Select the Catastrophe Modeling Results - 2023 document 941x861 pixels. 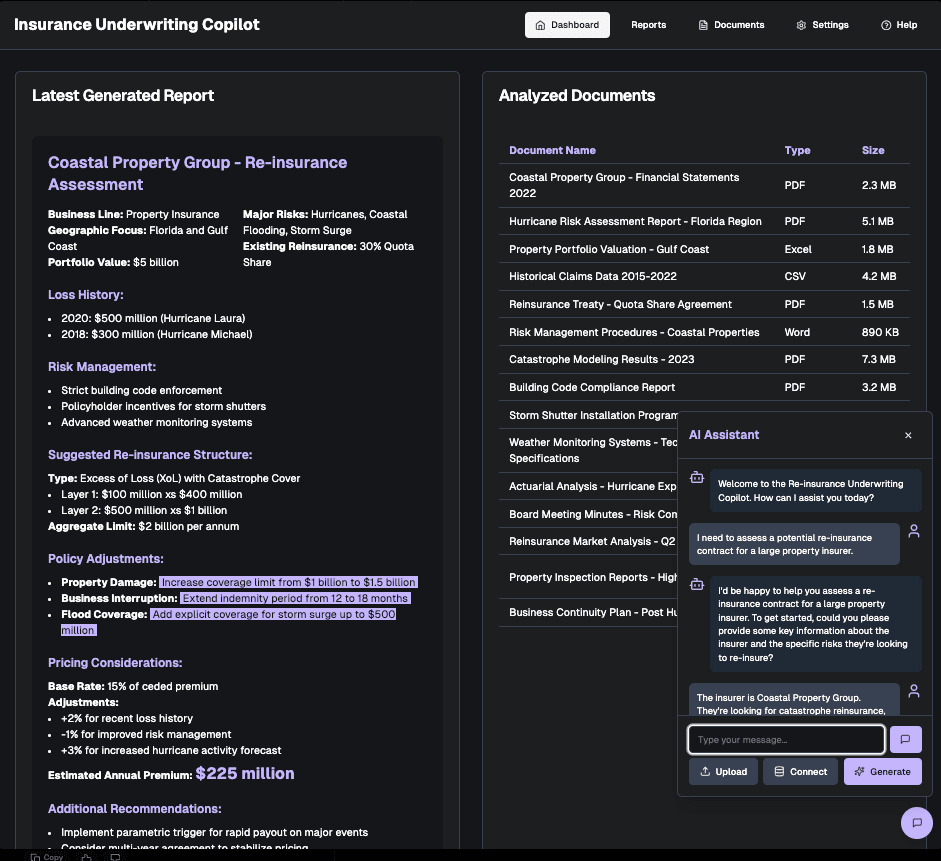point(601,359)
